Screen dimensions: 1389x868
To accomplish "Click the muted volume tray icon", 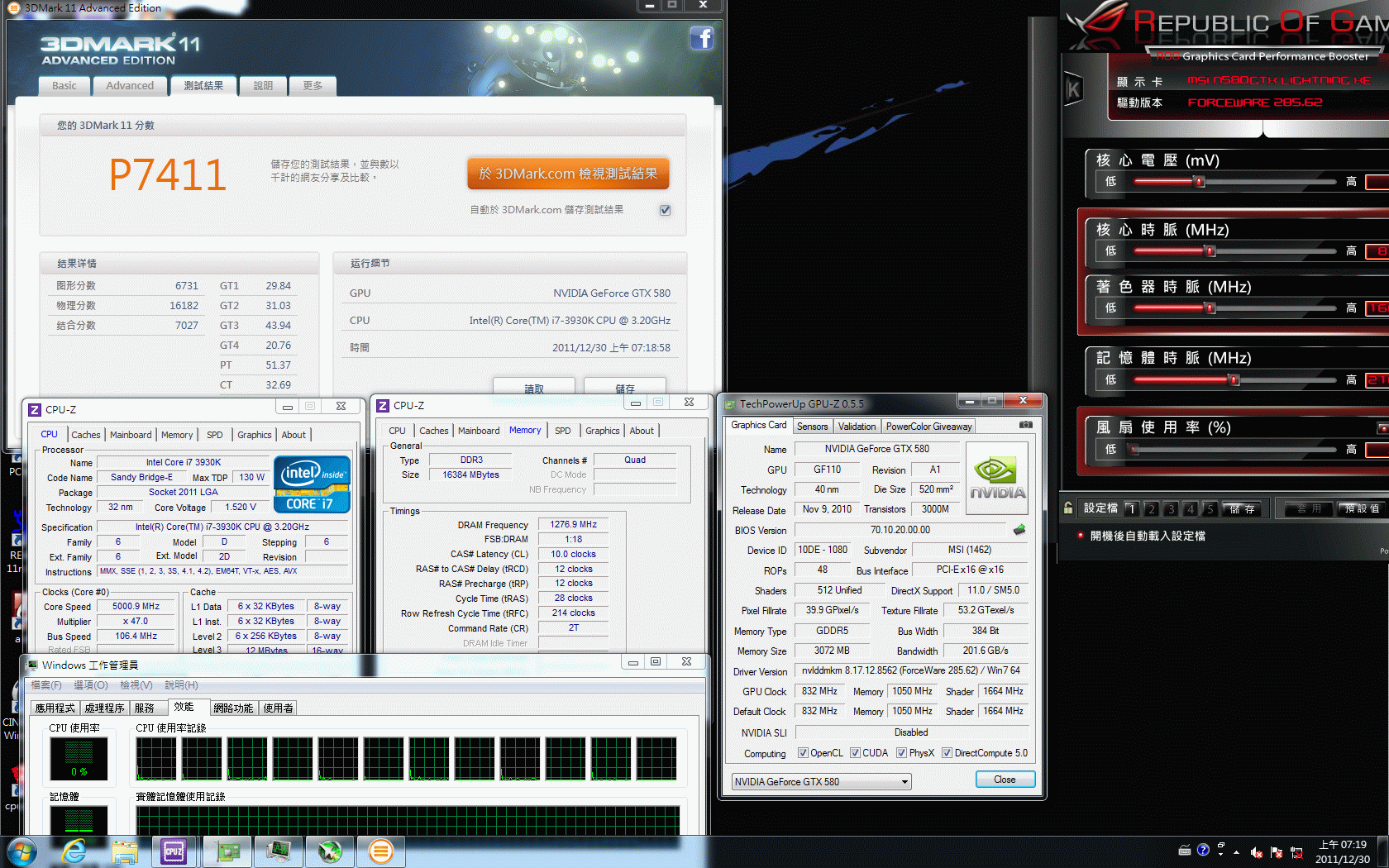I will (x=1257, y=852).
